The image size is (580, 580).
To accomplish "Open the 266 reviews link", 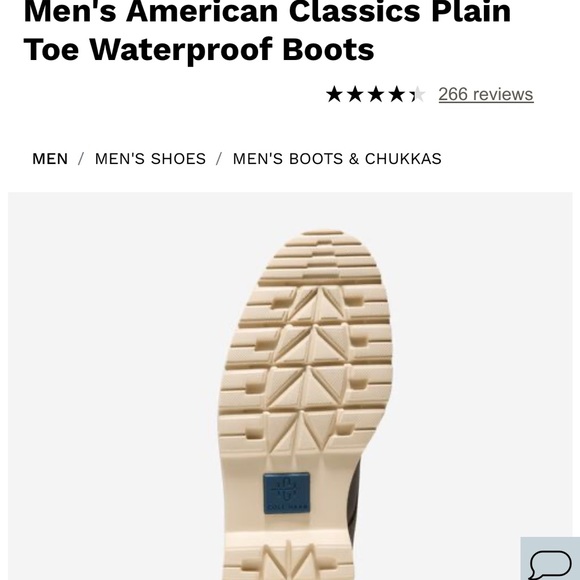I will click(x=486, y=94).
